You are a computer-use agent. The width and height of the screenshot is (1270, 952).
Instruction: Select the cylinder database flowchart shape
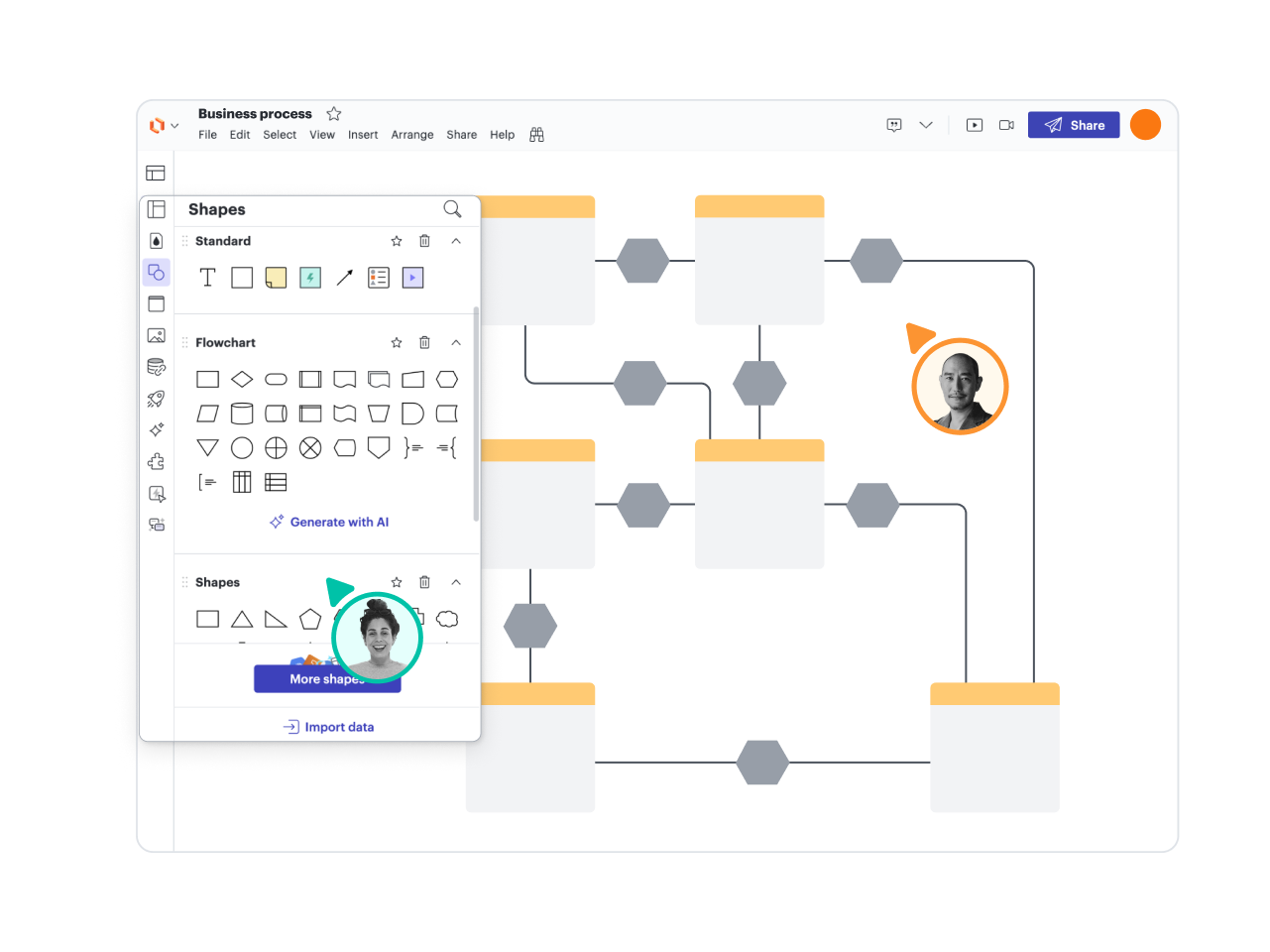click(242, 414)
